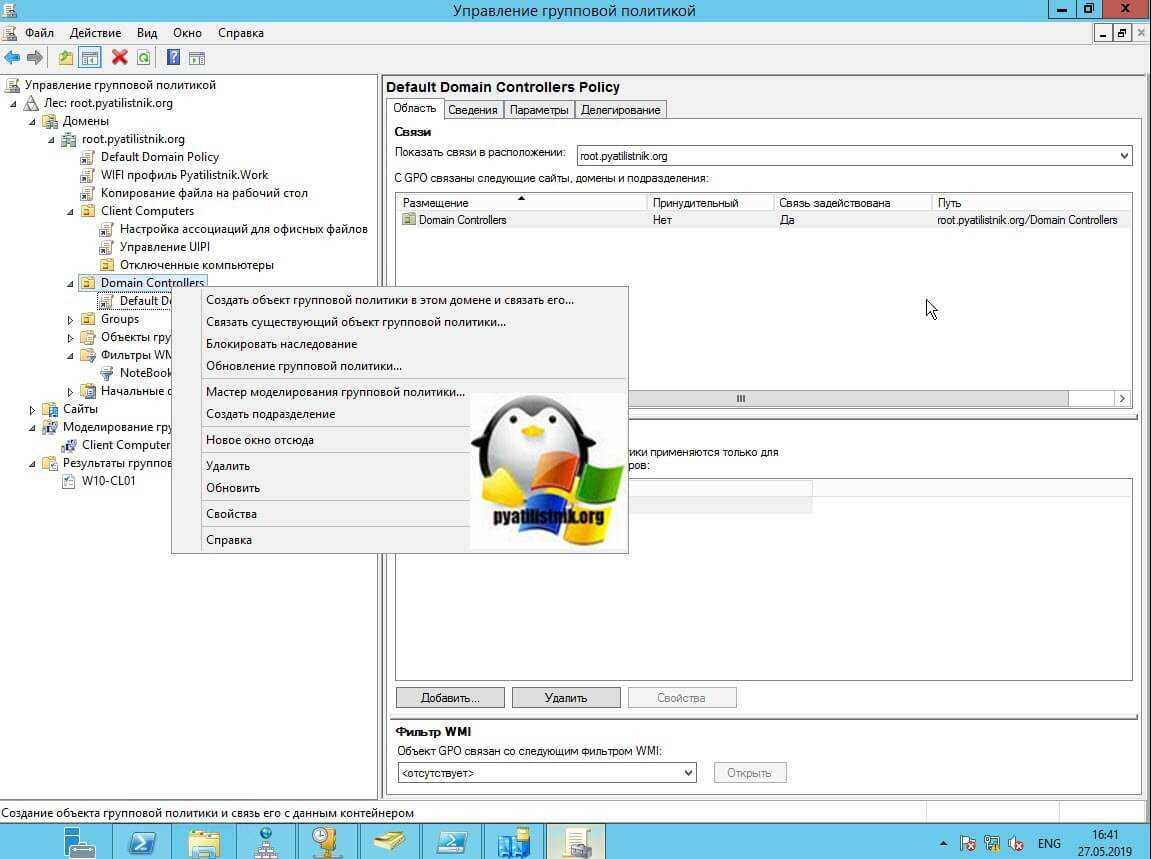The image size is (1151, 859).
Task: Choose 'Блокировать наследование' in the context menu
Action: (x=281, y=344)
